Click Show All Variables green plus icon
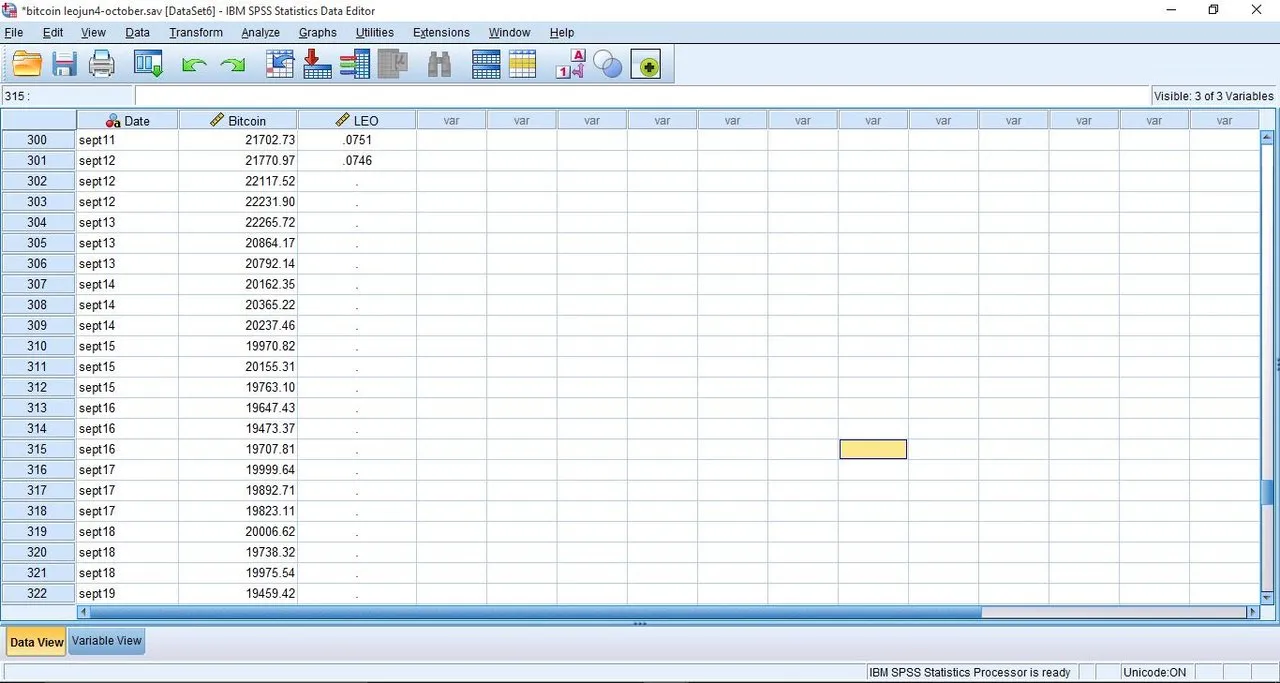Viewport: 1280px width, 683px height. pos(645,65)
